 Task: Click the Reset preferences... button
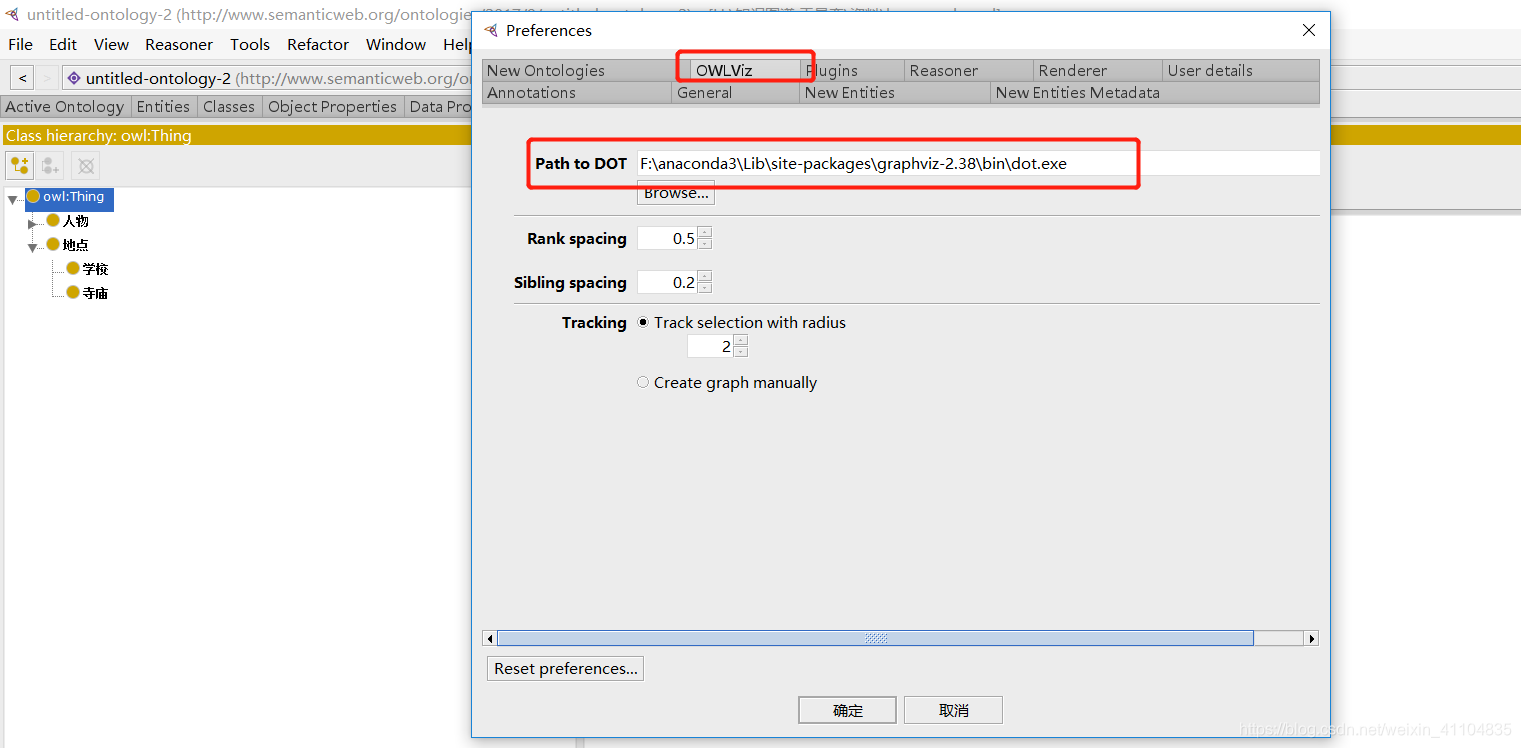[x=566, y=669]
